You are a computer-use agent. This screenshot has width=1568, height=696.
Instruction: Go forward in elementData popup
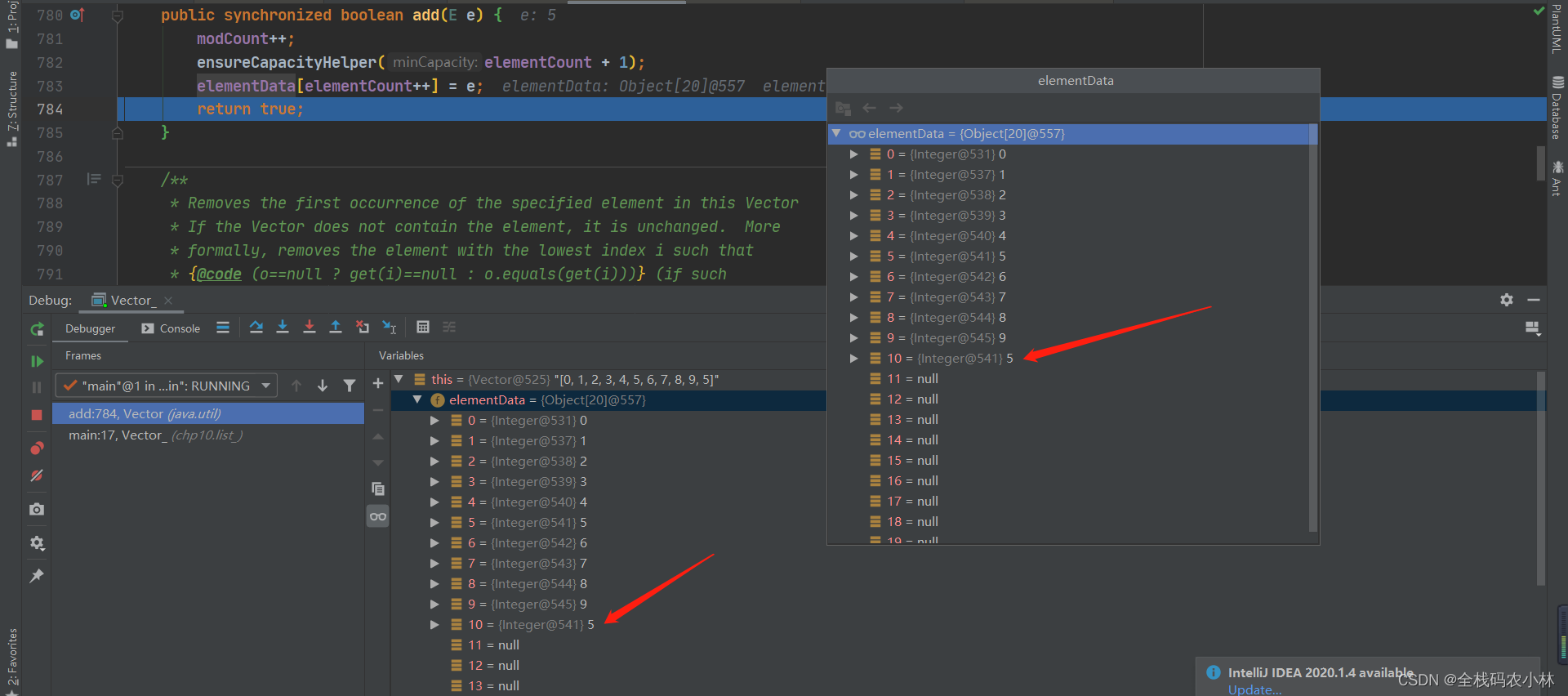[896, 108]
